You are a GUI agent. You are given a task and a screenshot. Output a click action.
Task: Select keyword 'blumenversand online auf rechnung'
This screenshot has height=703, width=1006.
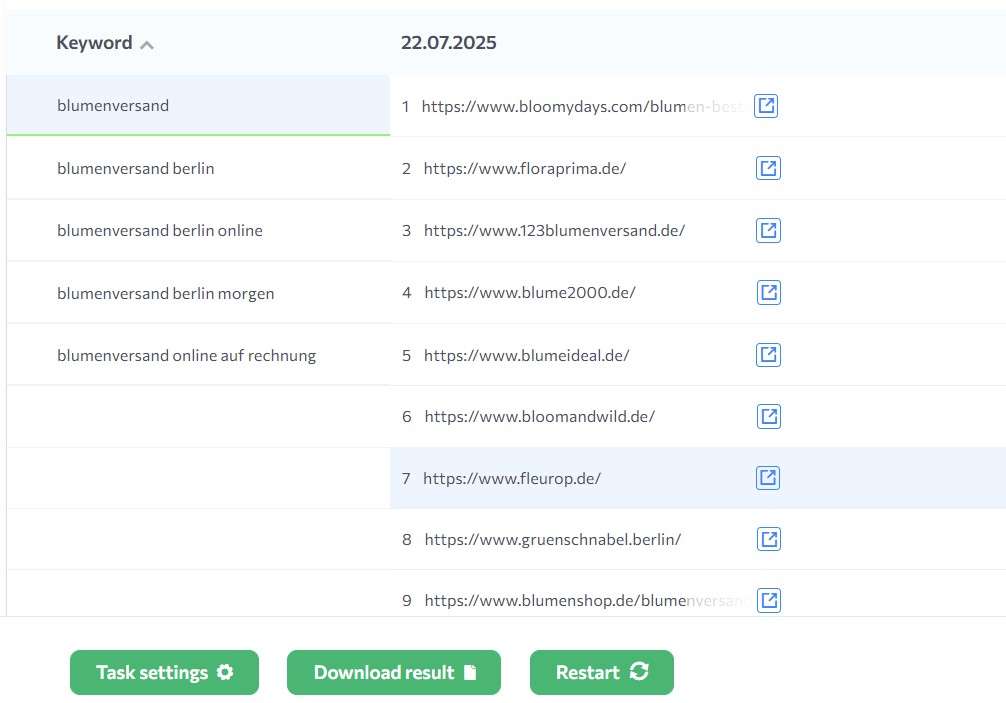pos(187,355)
